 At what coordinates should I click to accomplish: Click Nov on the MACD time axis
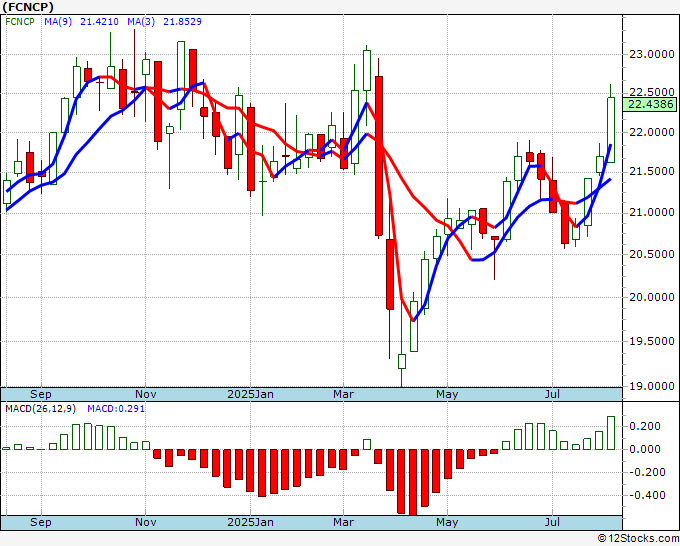click(146, 522)
